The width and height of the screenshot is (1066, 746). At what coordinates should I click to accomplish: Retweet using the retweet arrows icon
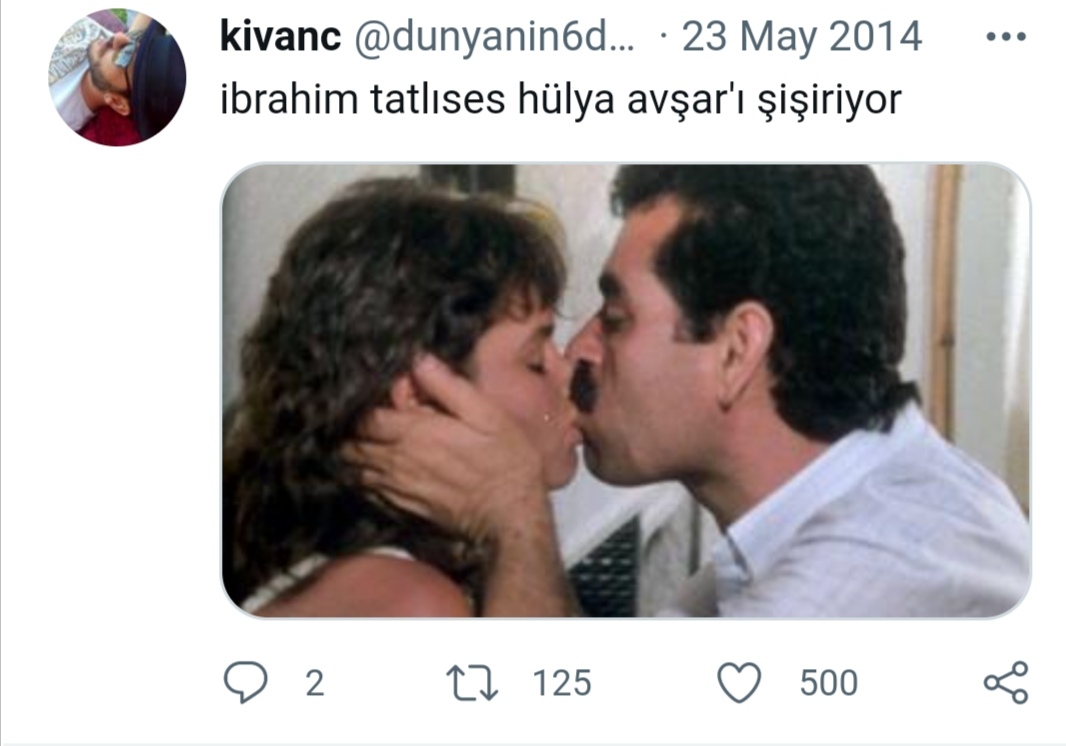(x=472, y=683)
